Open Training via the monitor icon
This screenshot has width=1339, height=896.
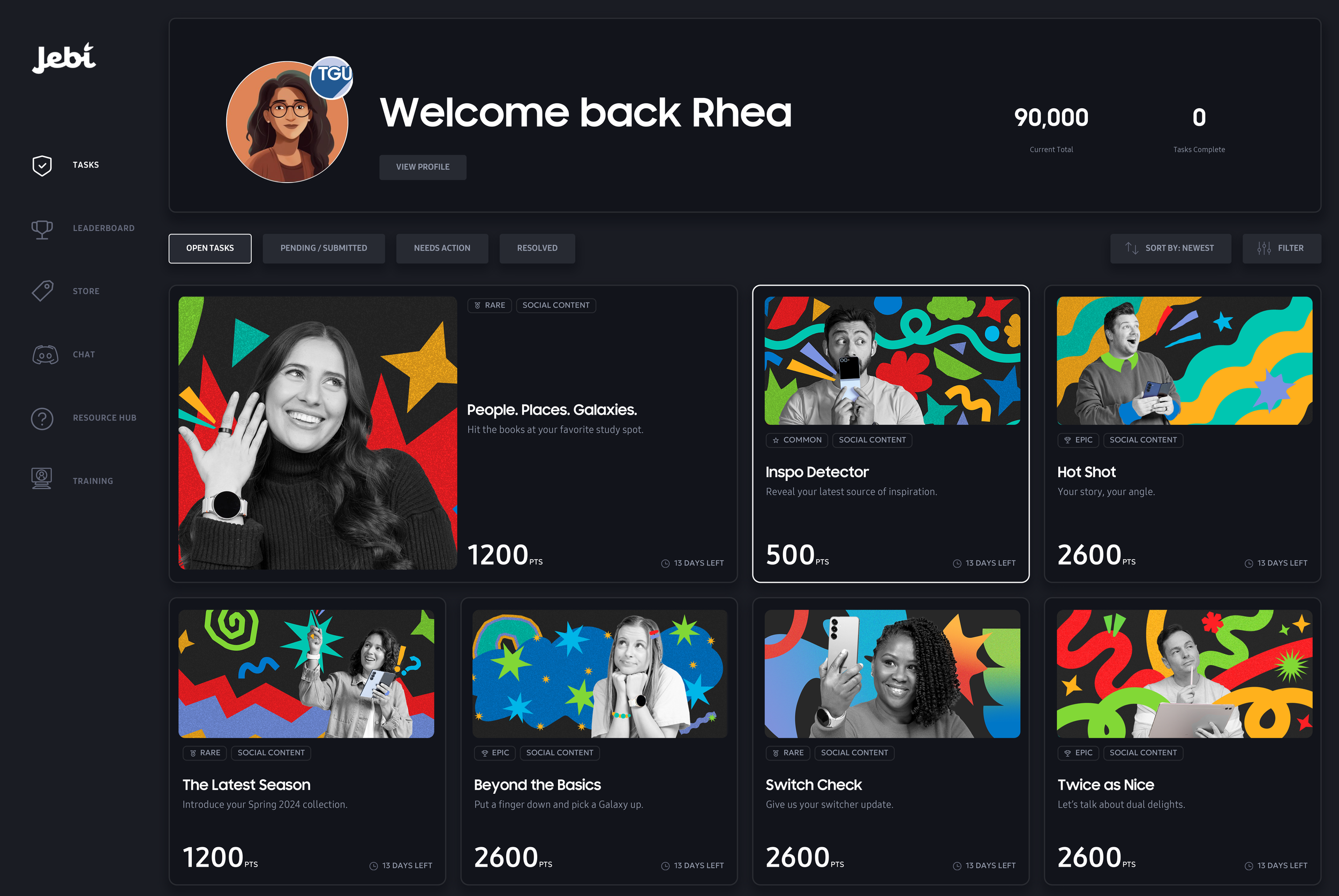point(42,479)
